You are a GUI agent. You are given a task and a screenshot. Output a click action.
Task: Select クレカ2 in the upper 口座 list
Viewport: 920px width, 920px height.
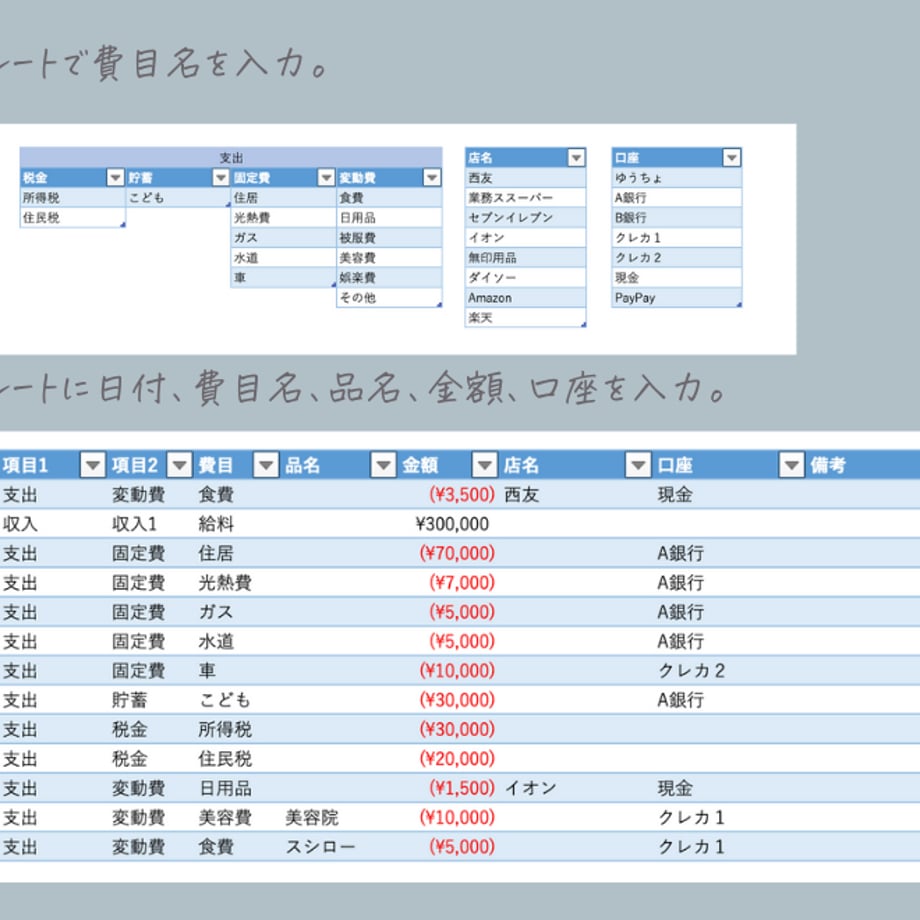pos(677,258)
